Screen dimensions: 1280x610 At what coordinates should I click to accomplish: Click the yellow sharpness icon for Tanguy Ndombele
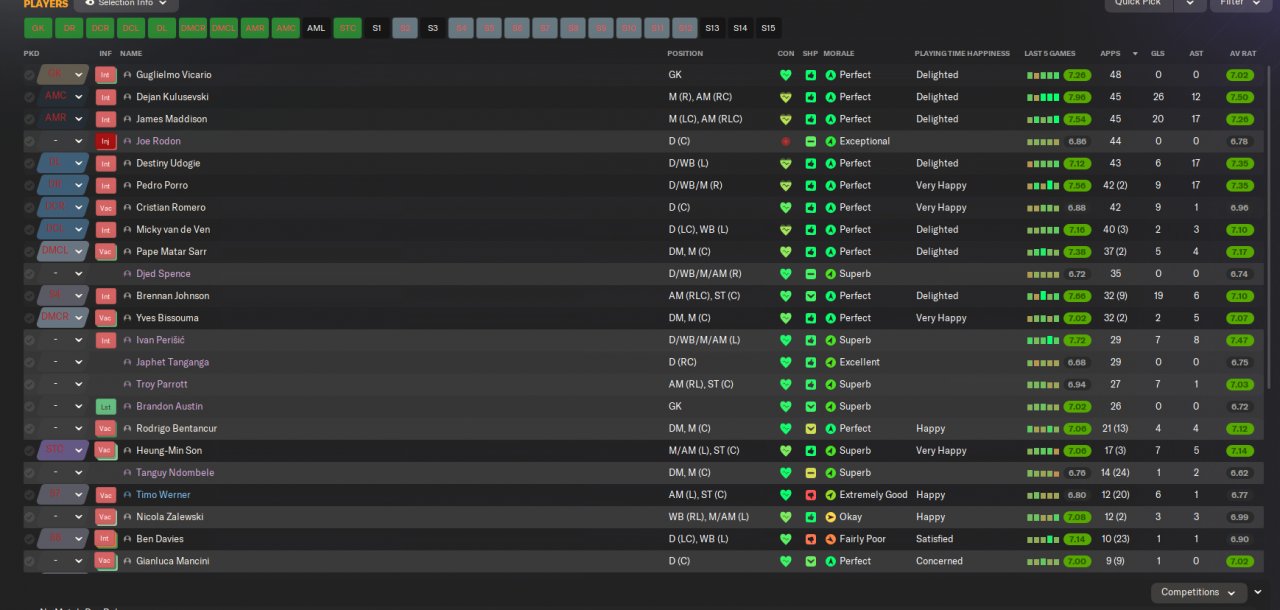[x=811, y=472]
